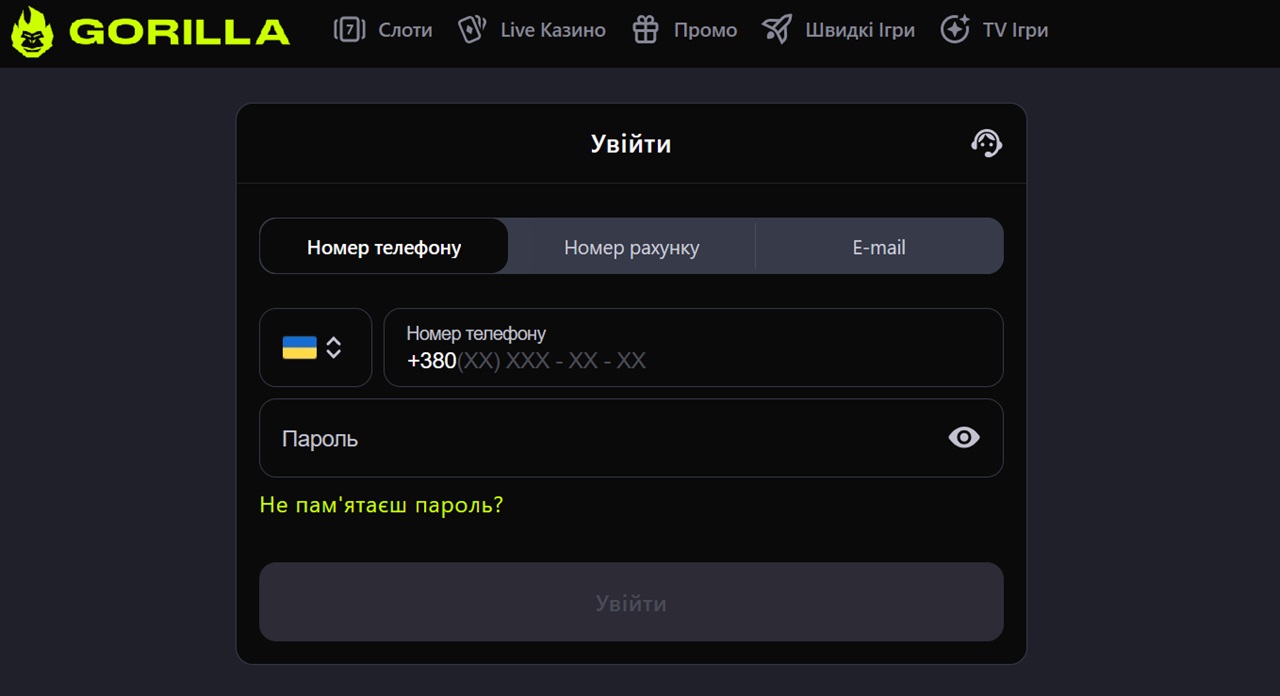Focus the Номер телефону input field
Screen dimensions: 1280x696
[x=694, y=347]
